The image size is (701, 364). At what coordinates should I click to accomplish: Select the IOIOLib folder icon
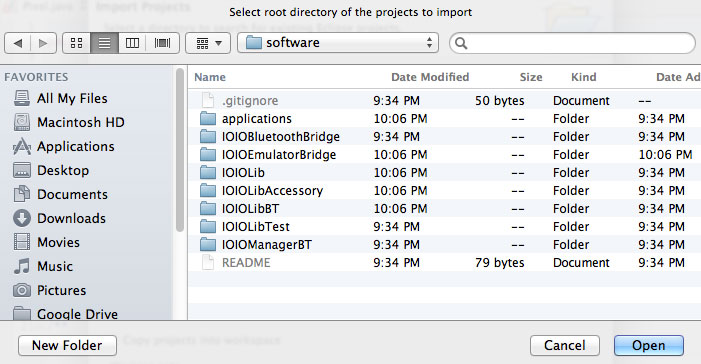tap(207, 173)
